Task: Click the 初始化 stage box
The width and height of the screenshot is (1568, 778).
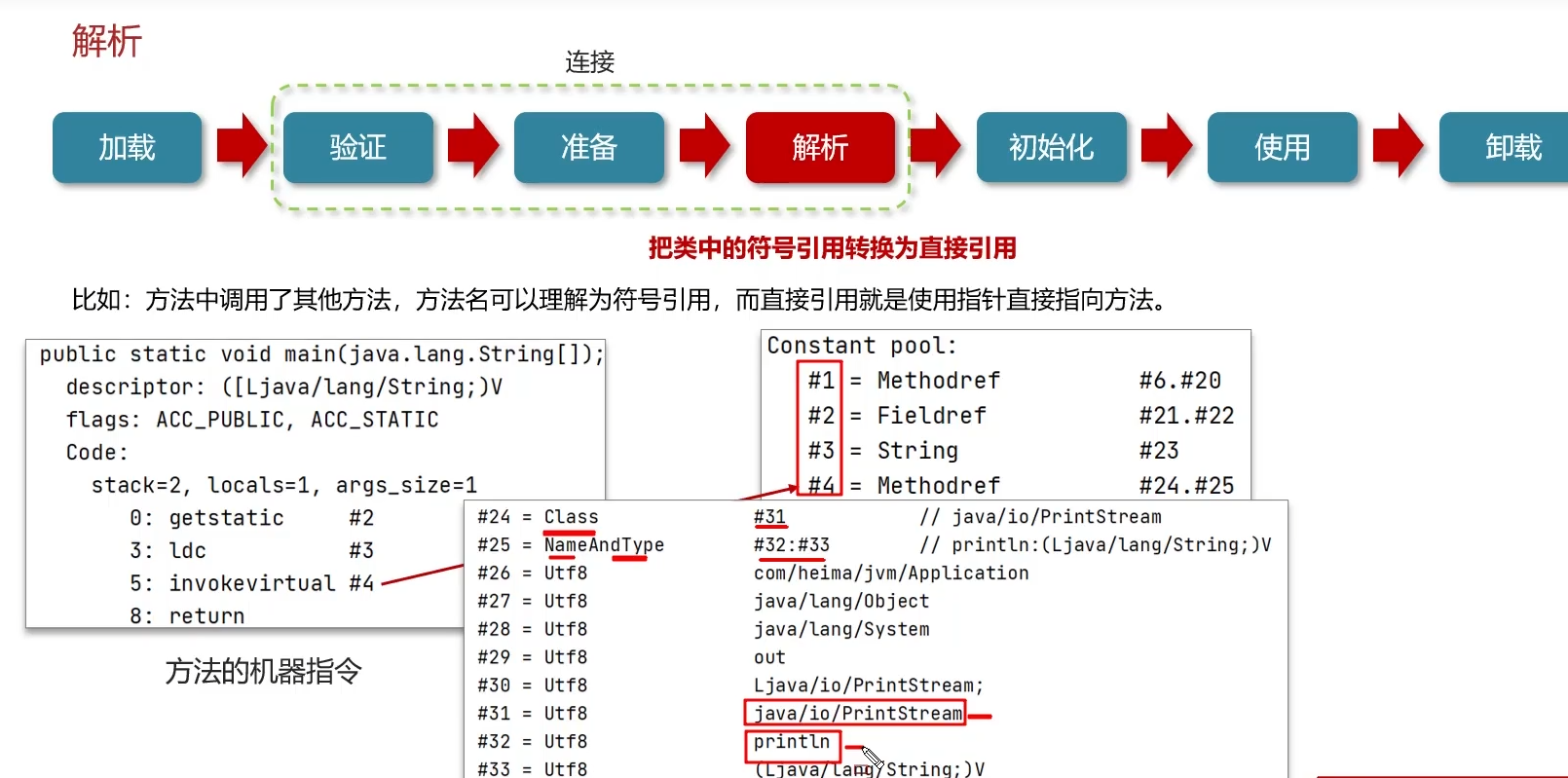Action: [x=1052, y=147]
